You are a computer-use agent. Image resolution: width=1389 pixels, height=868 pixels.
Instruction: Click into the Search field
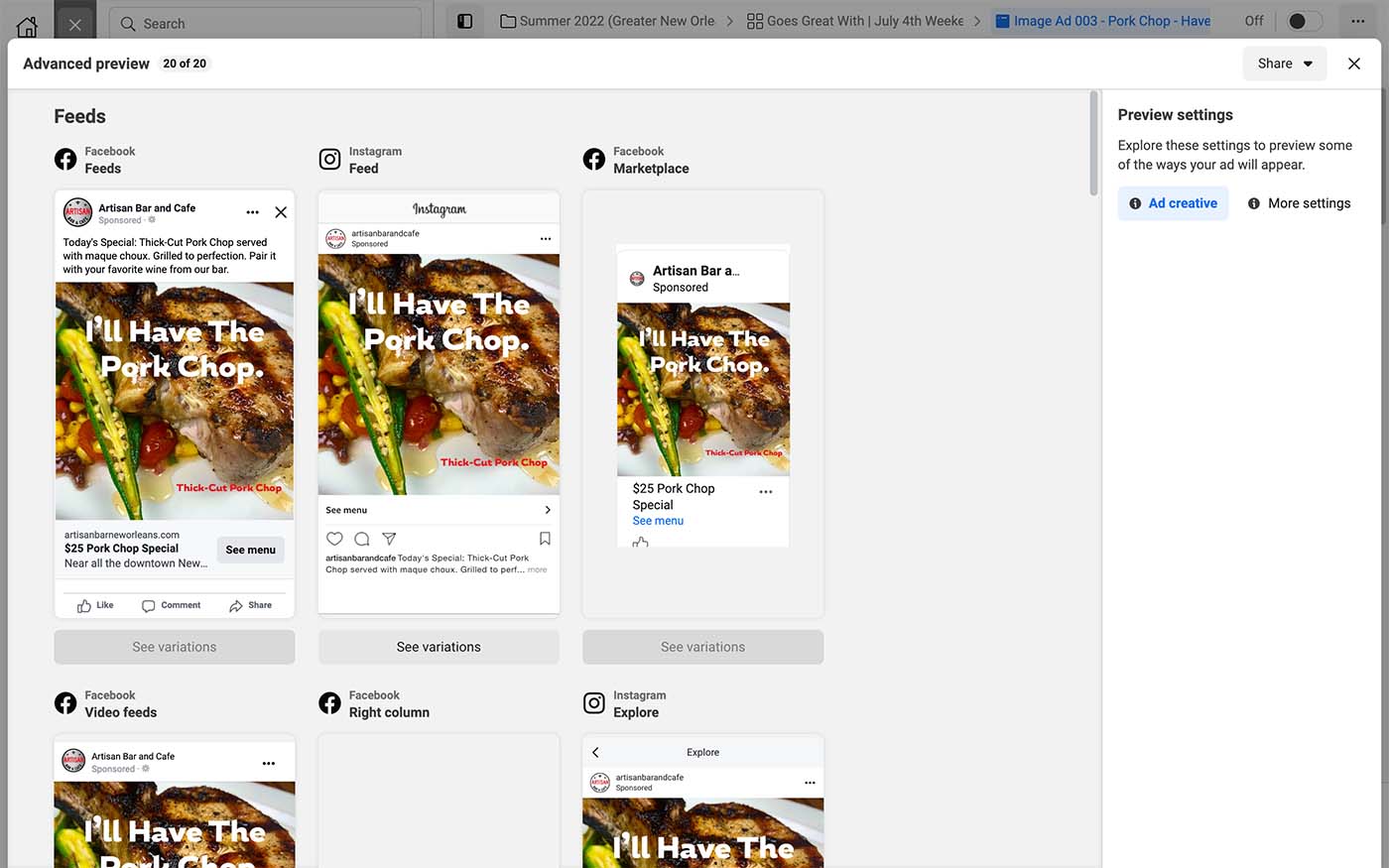tap(268, 23)
